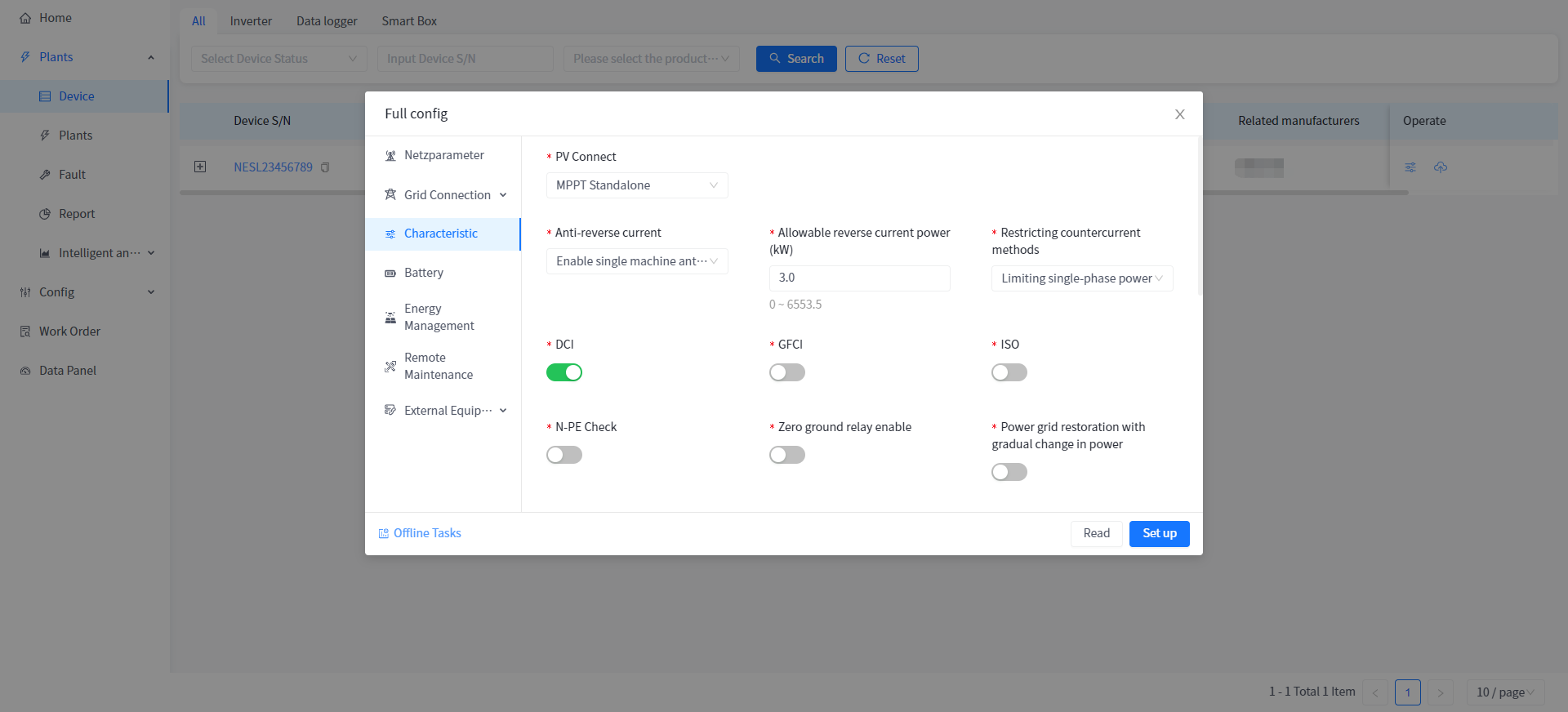
Task: Click the Allowable reverse current power field
Action: (859, 278)
